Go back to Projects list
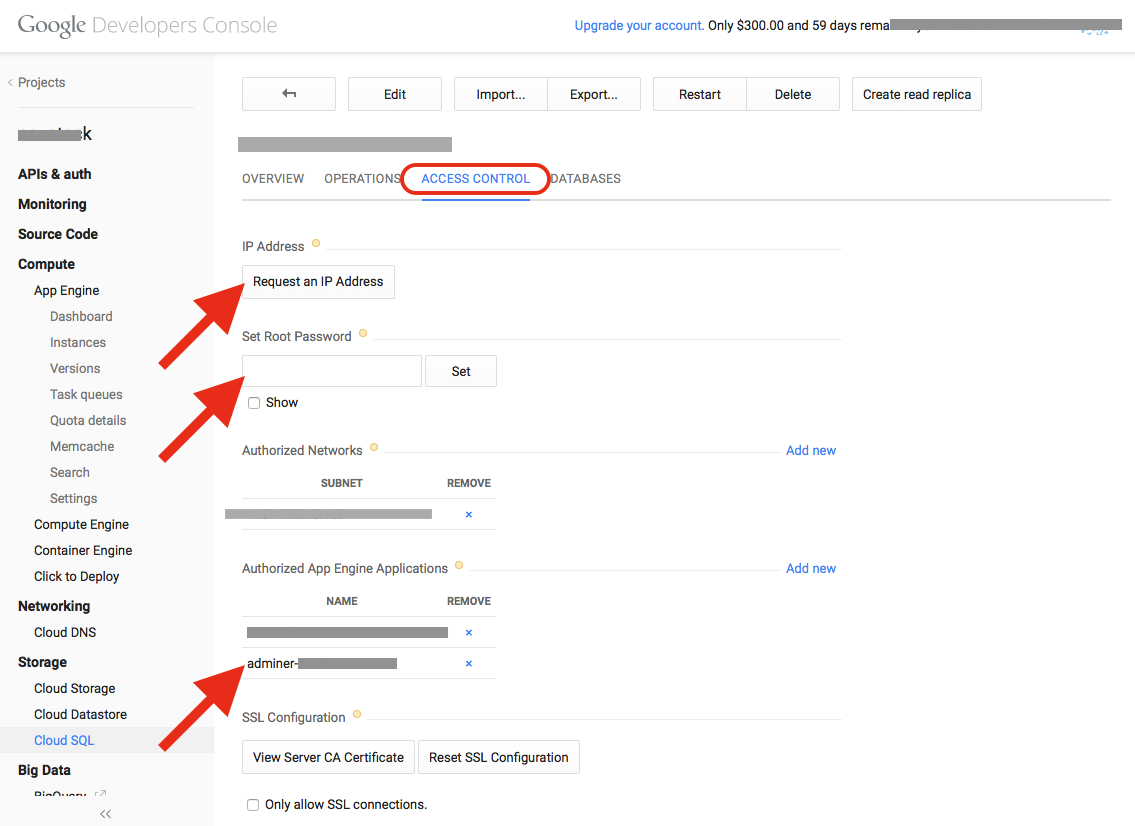This screenshot has width=1135, height=826. coord(41,83)
